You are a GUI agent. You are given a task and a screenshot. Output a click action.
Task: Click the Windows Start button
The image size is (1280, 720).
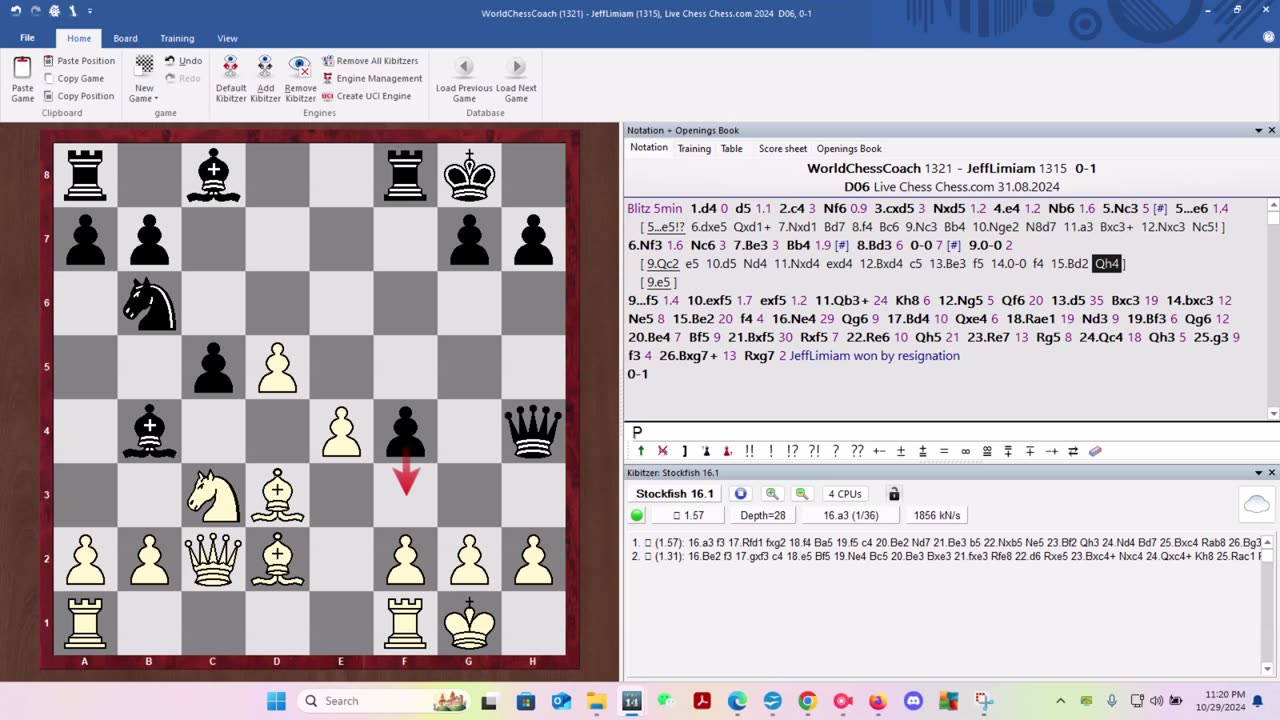point(277,701)
